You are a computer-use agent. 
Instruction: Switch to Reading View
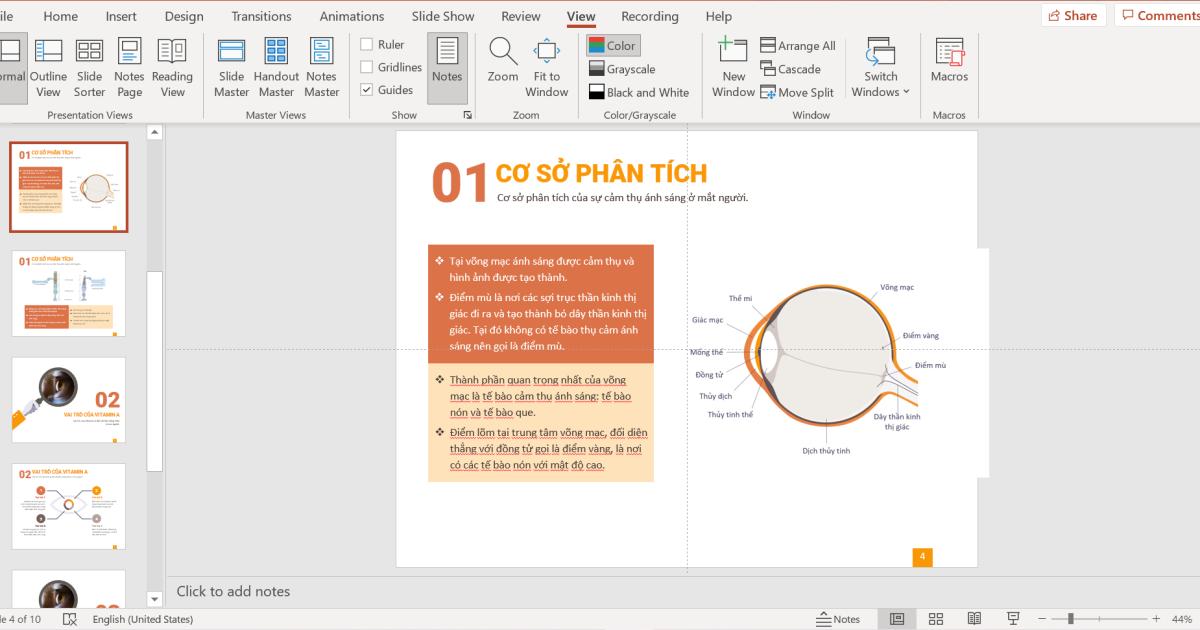pyautogui.click(x=172, y=68)
